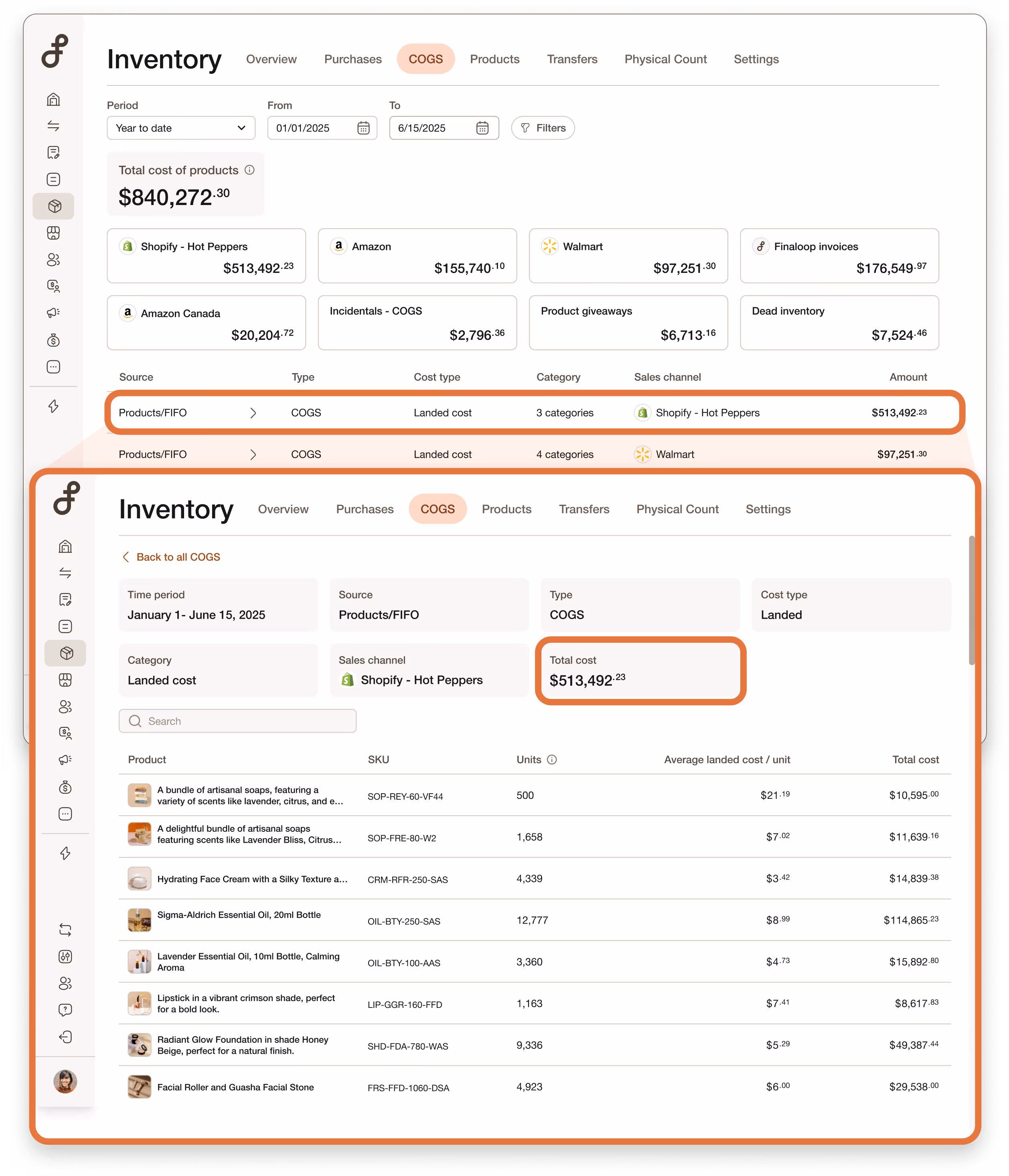Viewport: 1009px width, 1176px height.
Task: Open the home icon in the back window sidebar
Action: (x=53, y=100)
